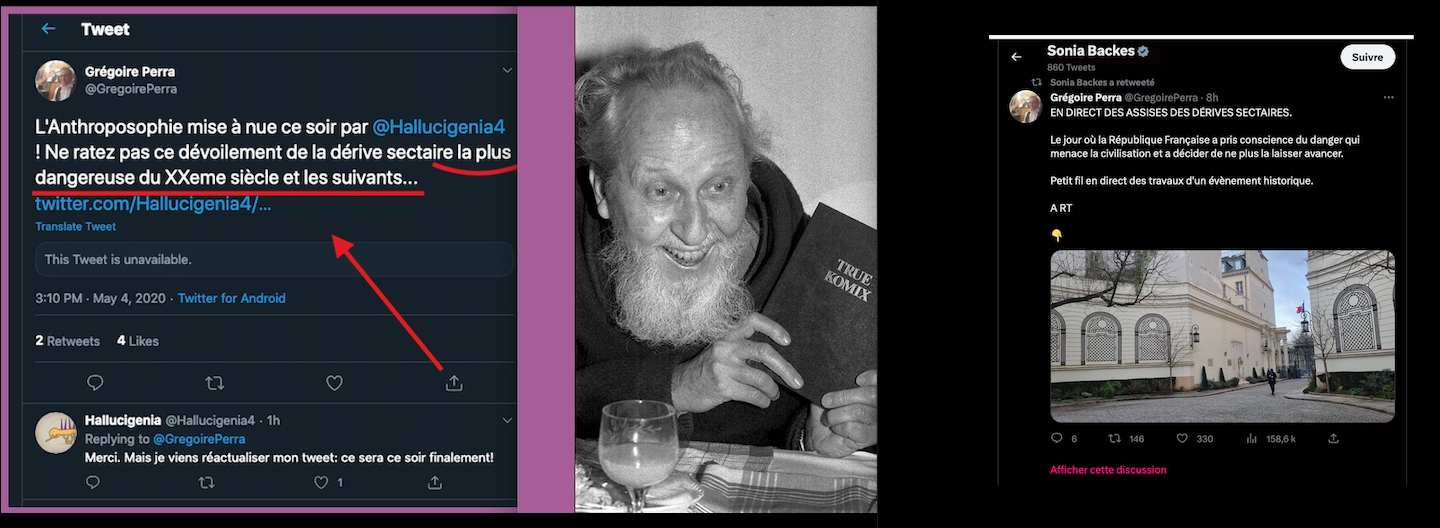Click Translate Tweet
The width and height of the screenshot is (1440, 528).
[x=76, y=226]
